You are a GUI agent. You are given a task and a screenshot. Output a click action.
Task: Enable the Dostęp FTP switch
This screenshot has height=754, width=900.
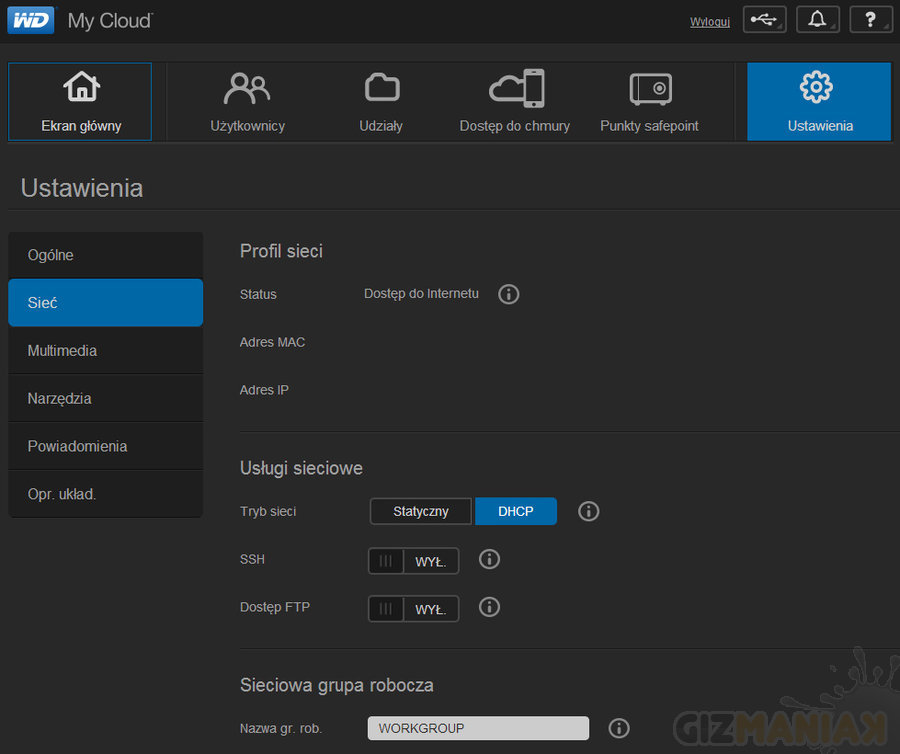[414, 609]
